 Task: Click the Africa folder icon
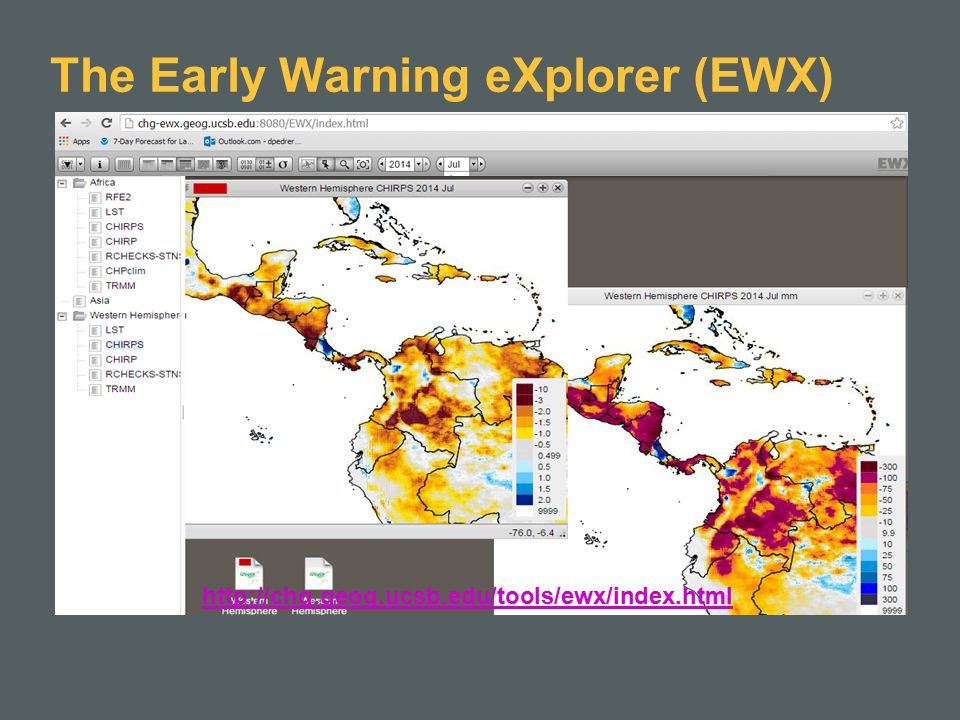coord(79,182)
